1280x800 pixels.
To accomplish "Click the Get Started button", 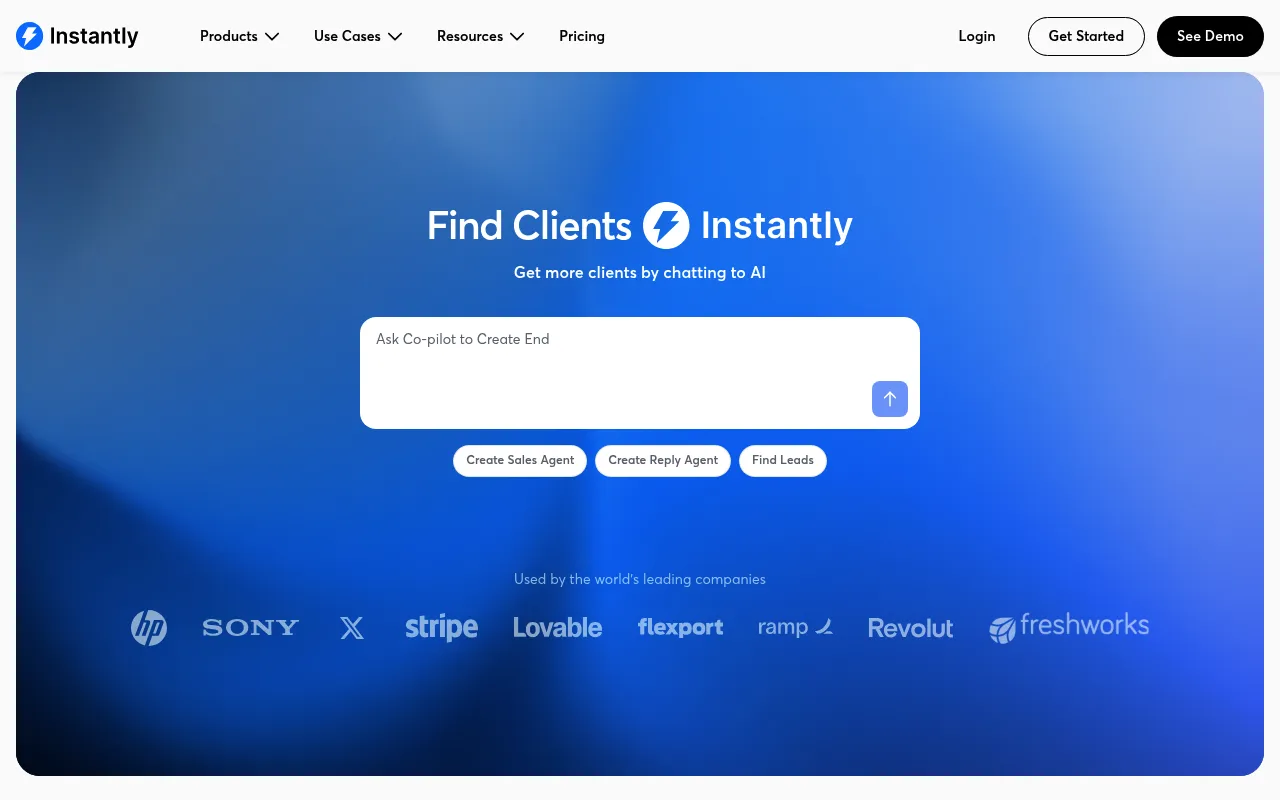I will [x=1086, y=36].
